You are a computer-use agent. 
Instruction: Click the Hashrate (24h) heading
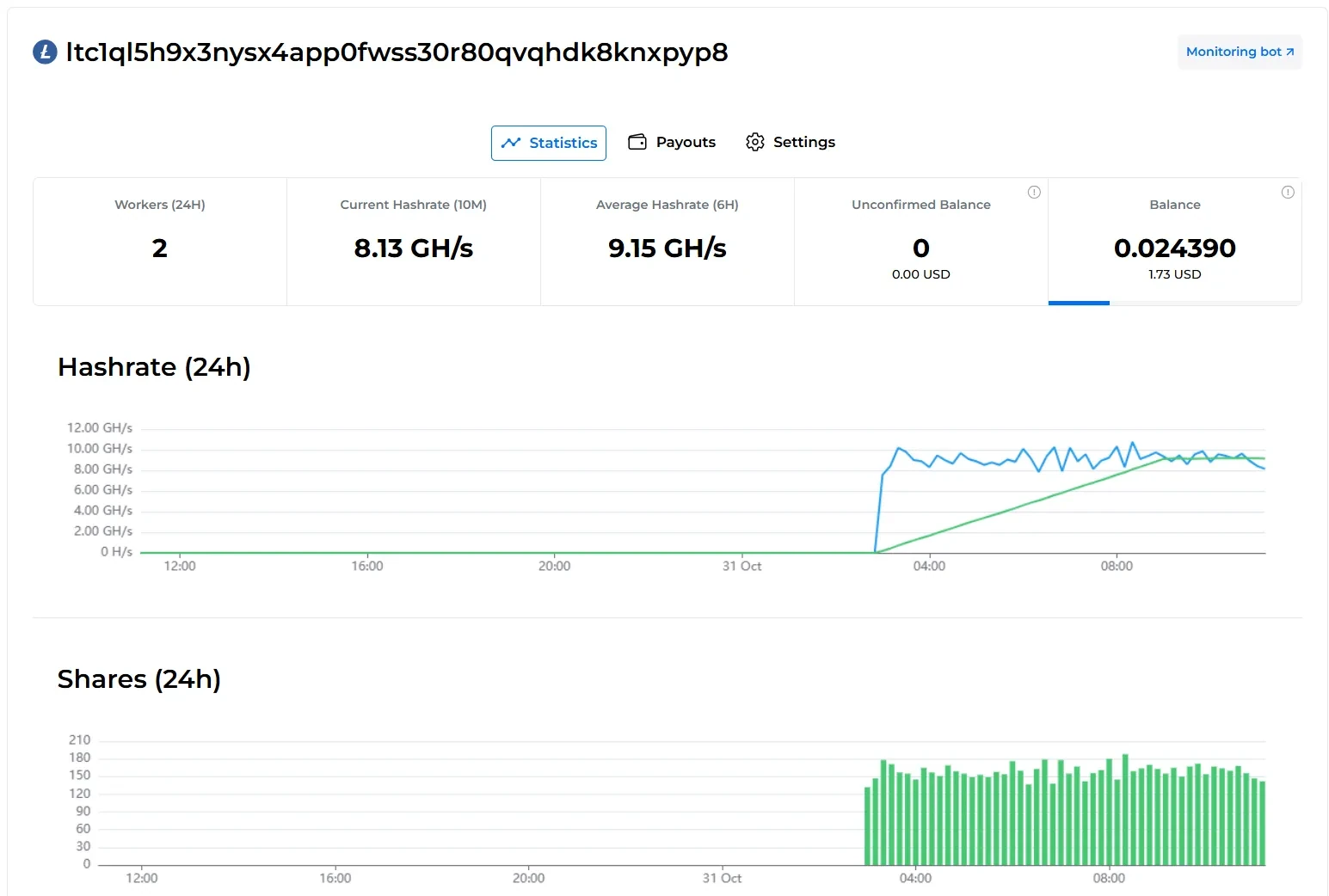(154, 367)
